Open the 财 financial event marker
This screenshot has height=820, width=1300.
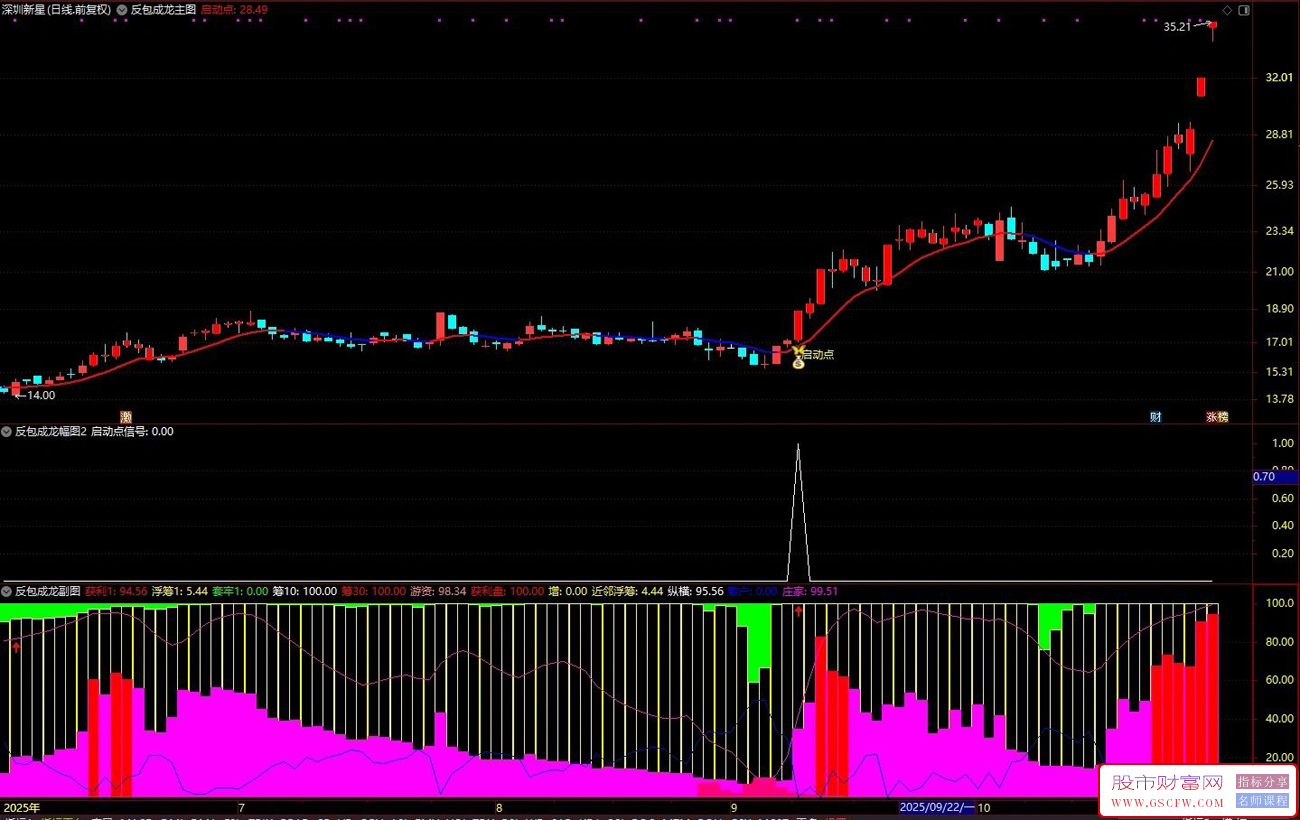(x=1155, y=416)
